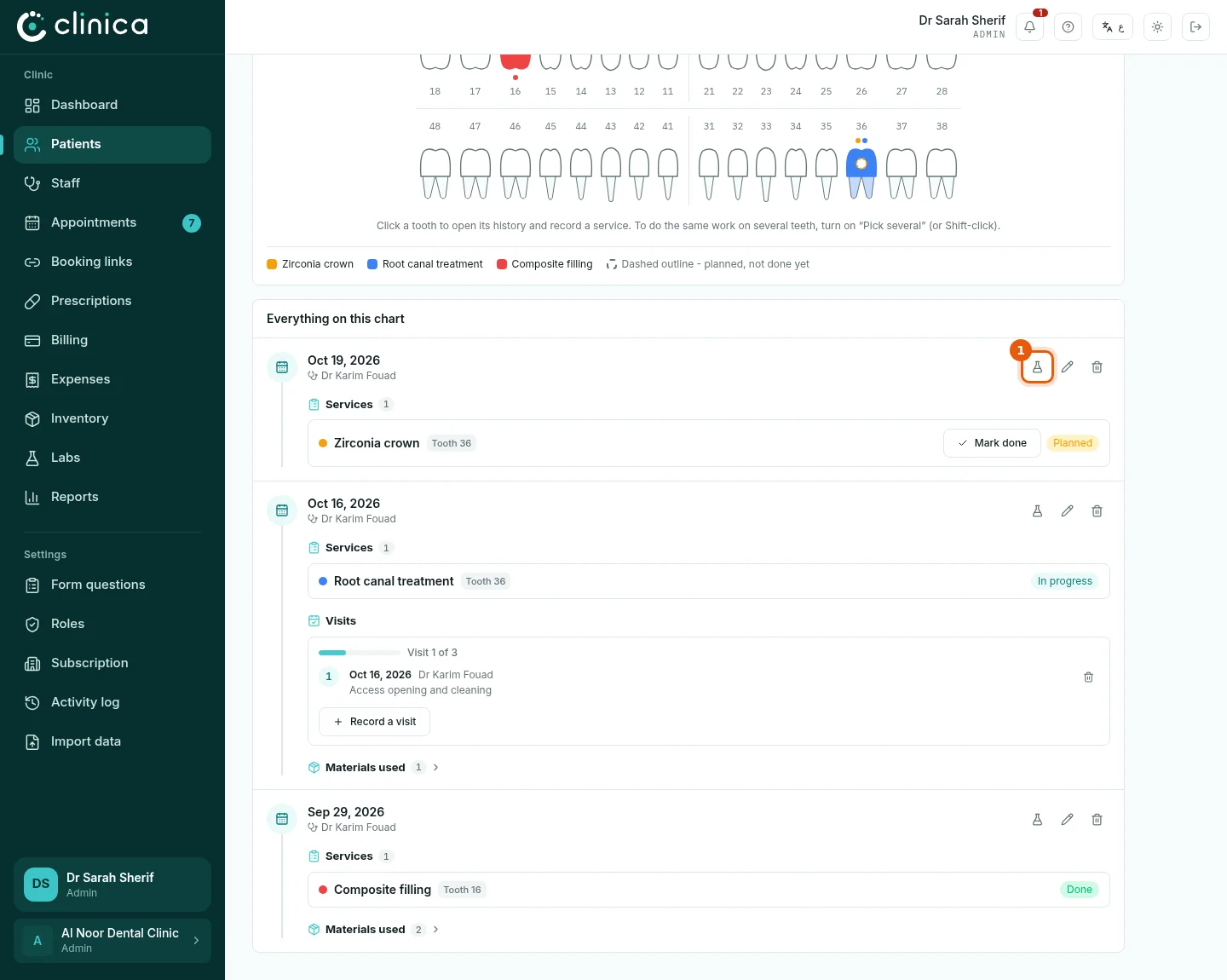Toggle light theme sun icon

1157,27
